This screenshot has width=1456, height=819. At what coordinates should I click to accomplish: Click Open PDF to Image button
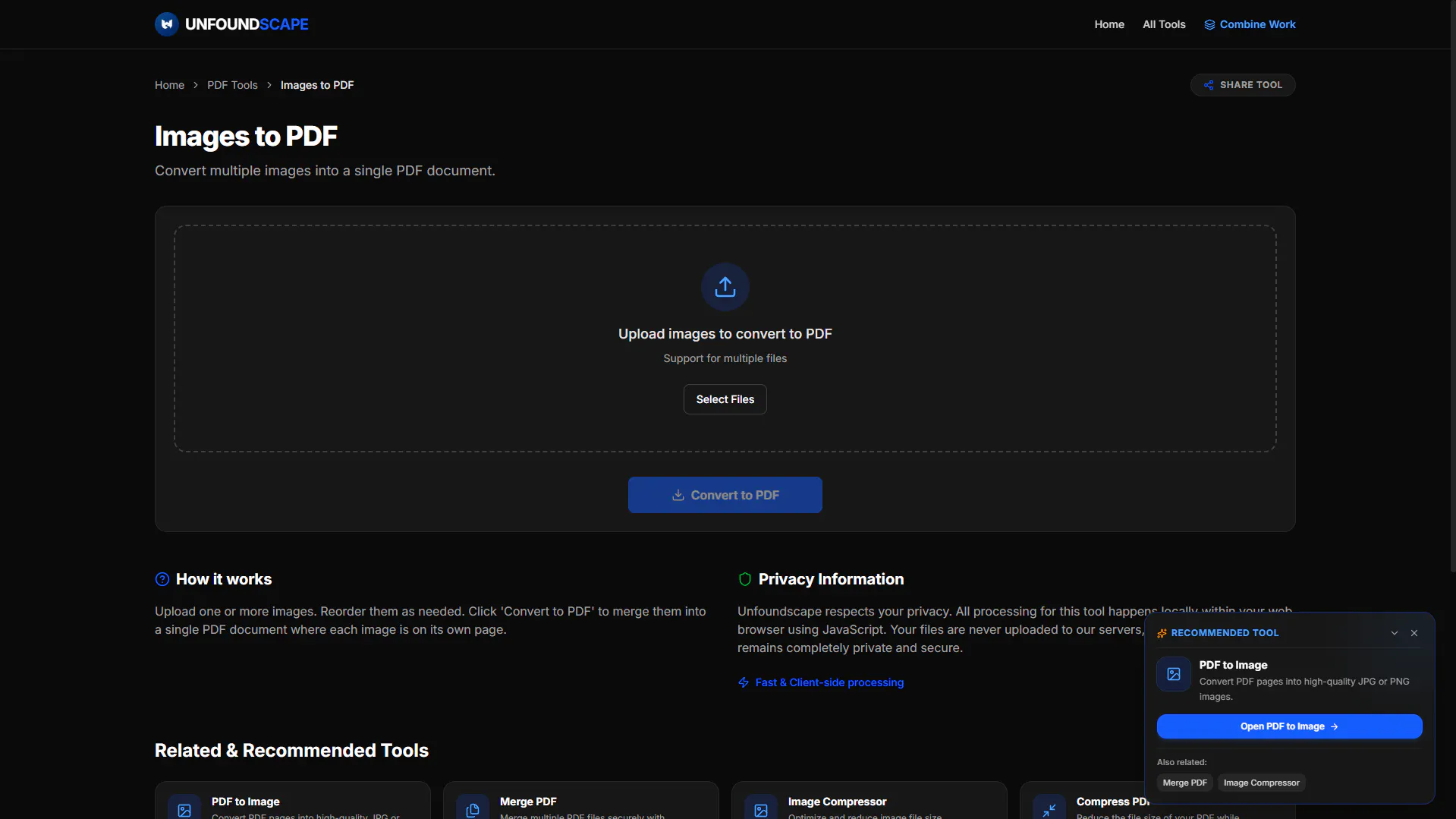click(1290, 726)
